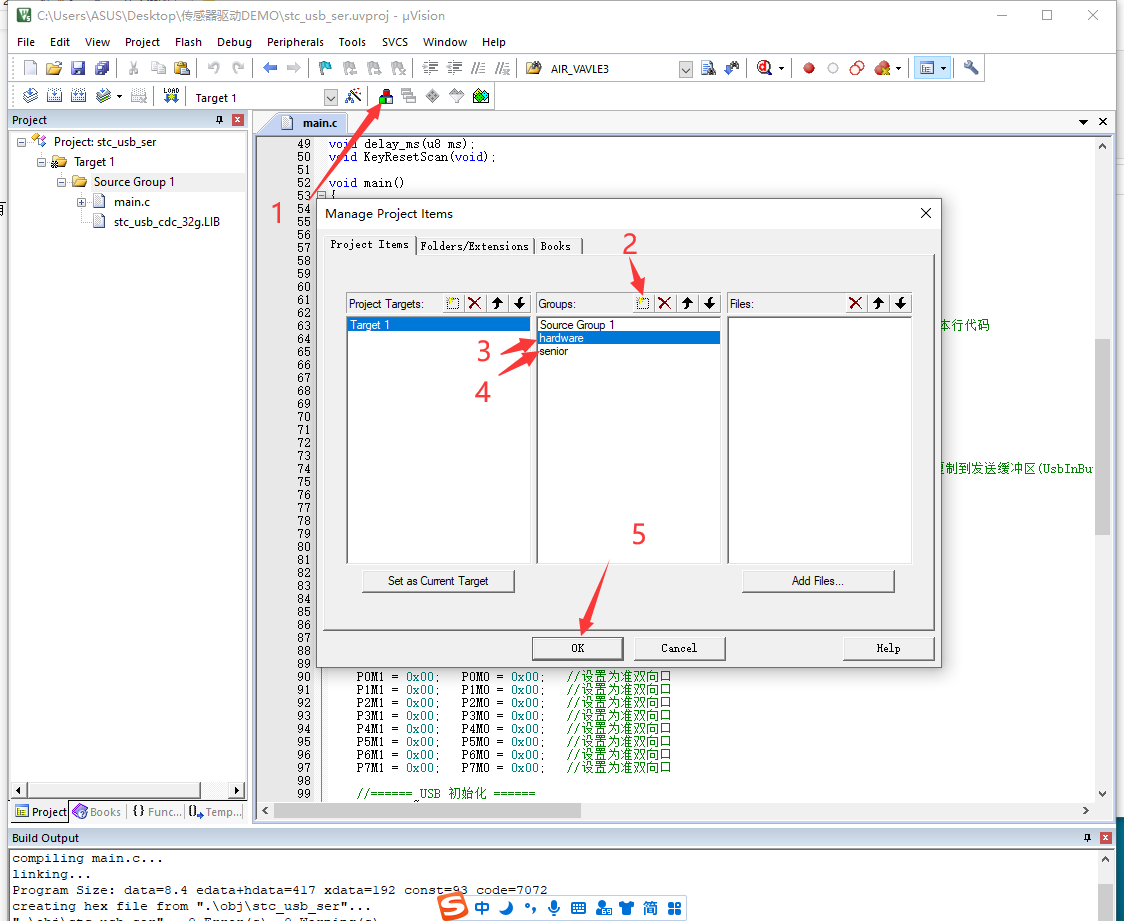This screenshot has height=921, width=1124.
Task: Save current file with floppy disk icon
Action: tap(78, 68)
